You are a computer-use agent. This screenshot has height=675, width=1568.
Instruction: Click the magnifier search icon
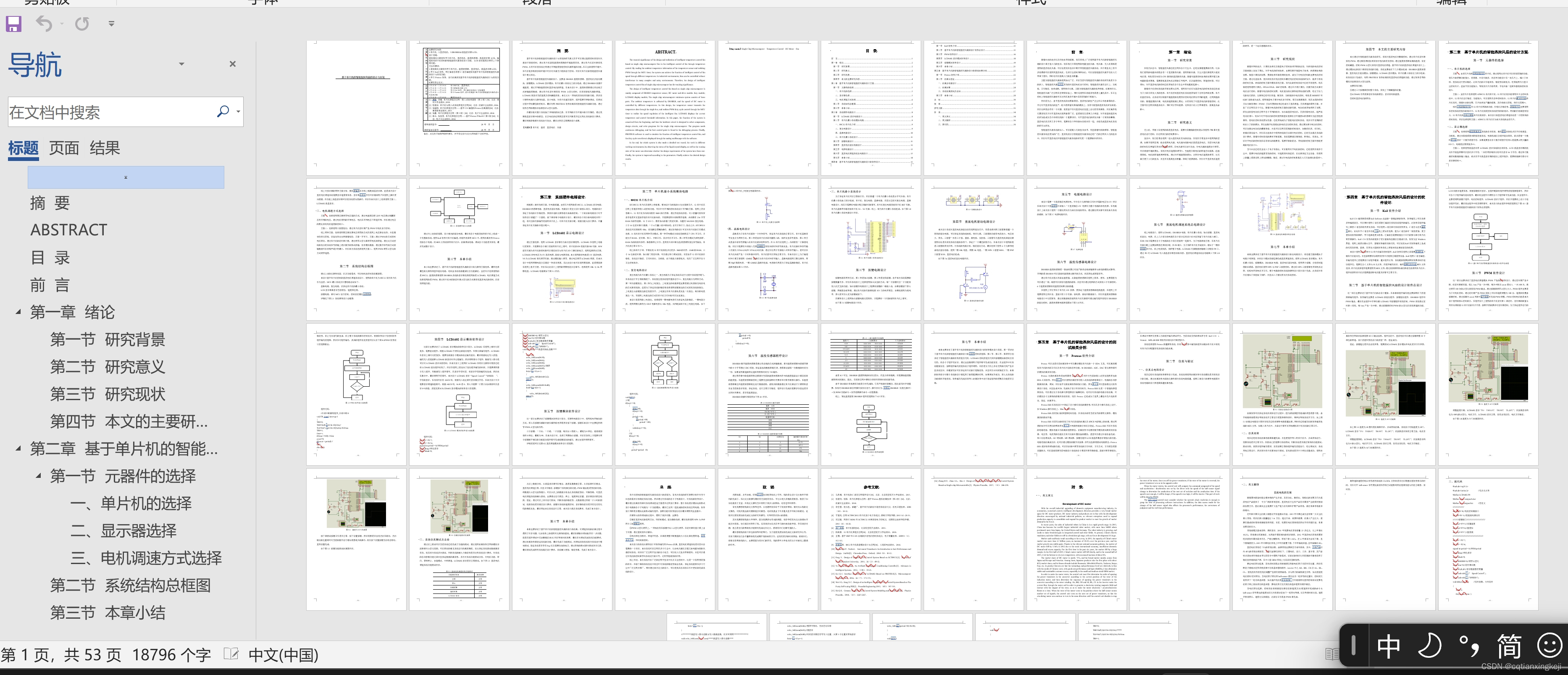pyautogui.click(x=223, y=111)
